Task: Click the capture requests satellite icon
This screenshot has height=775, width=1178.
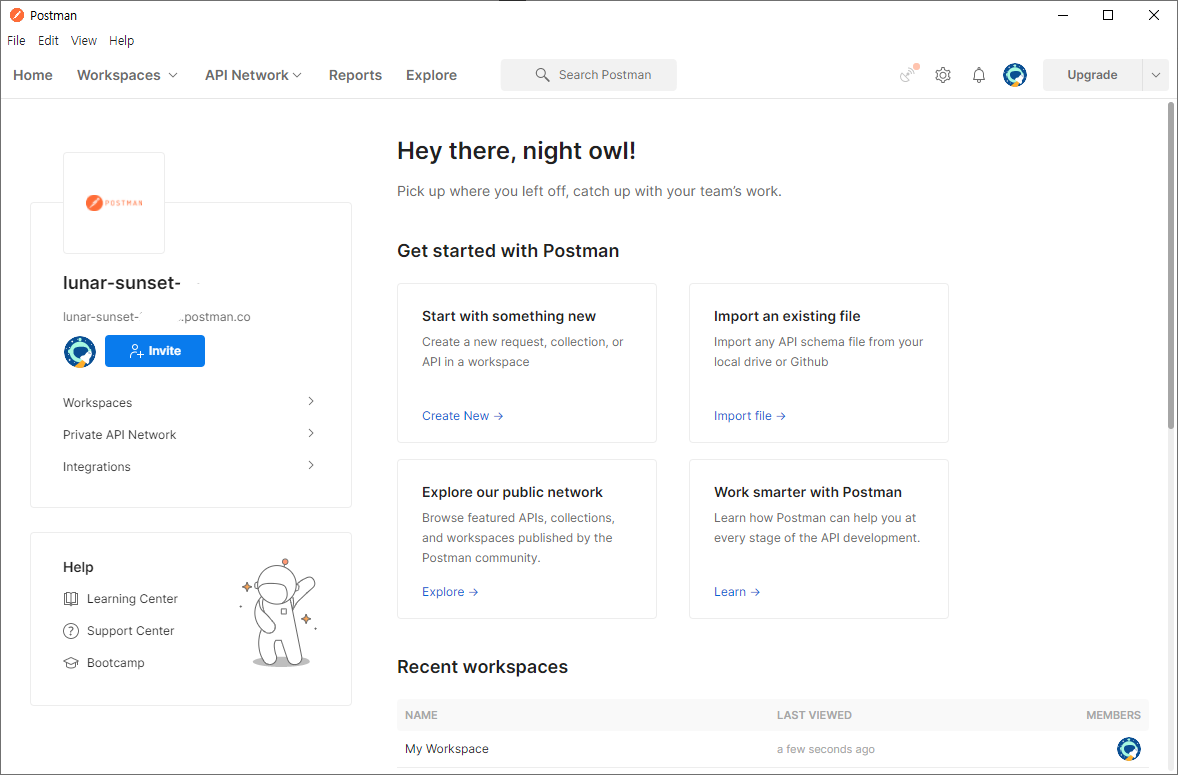Action: [909, 74]
